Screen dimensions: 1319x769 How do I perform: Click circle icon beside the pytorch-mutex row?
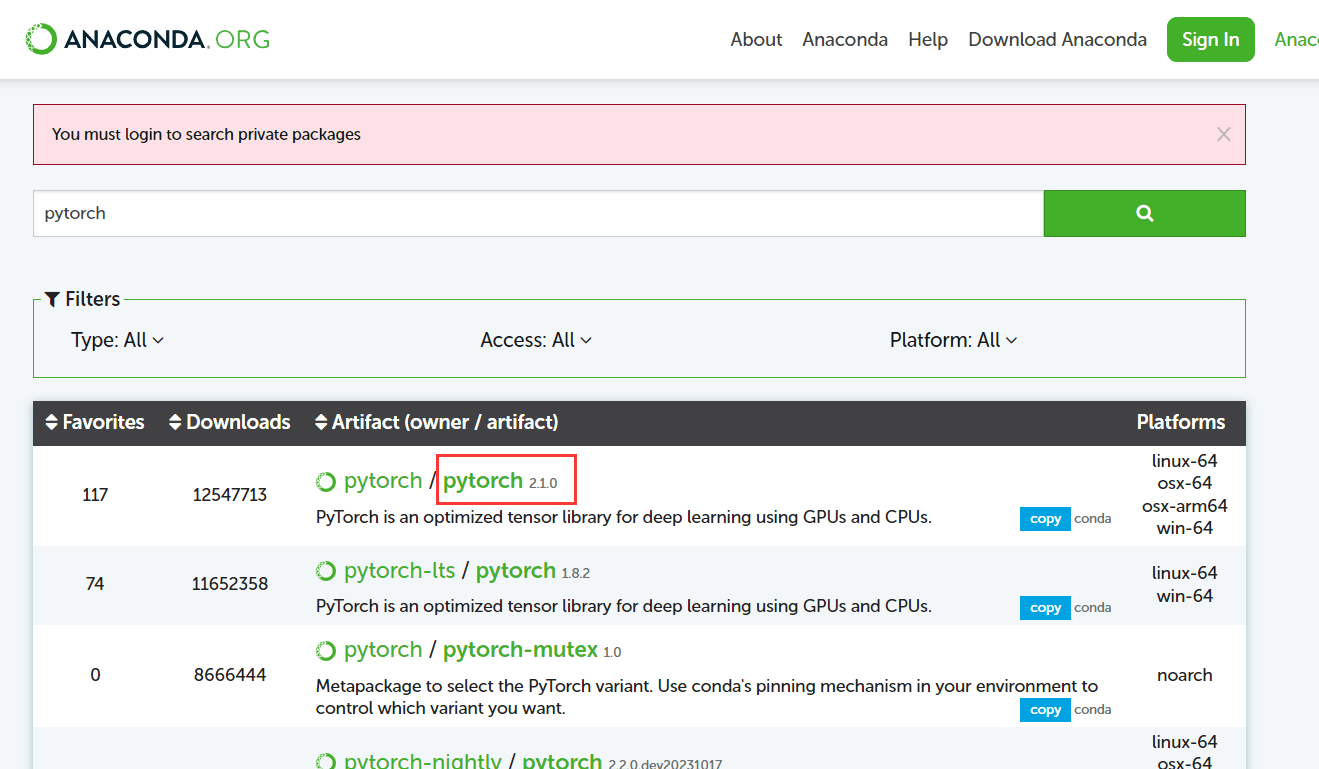326,651
